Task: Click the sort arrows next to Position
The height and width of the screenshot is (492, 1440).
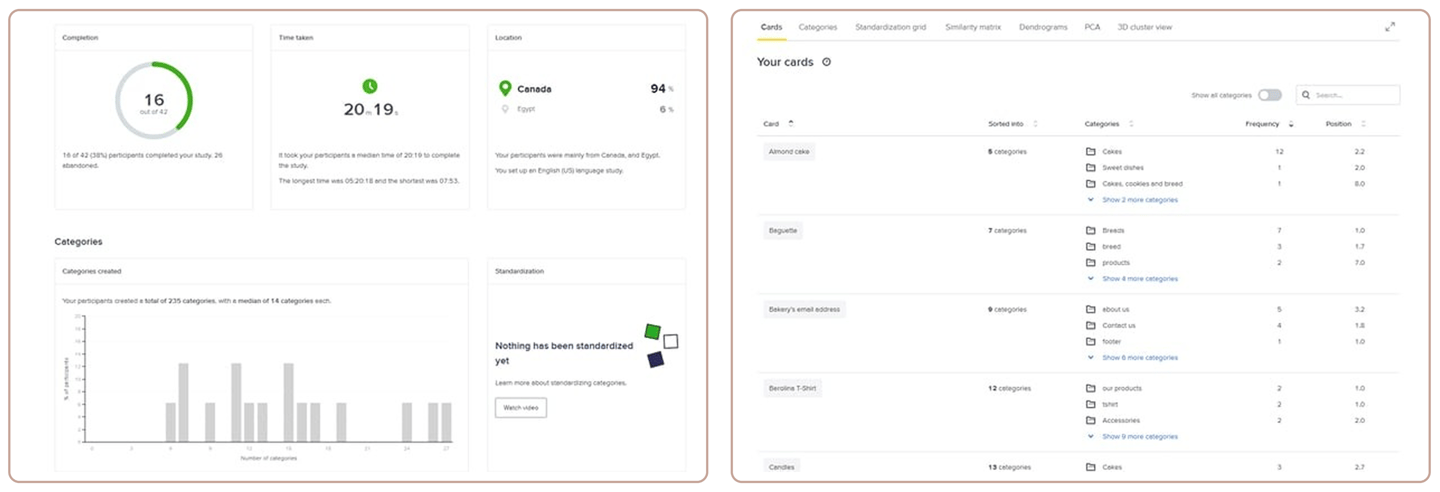Action: click(1363, 124)
